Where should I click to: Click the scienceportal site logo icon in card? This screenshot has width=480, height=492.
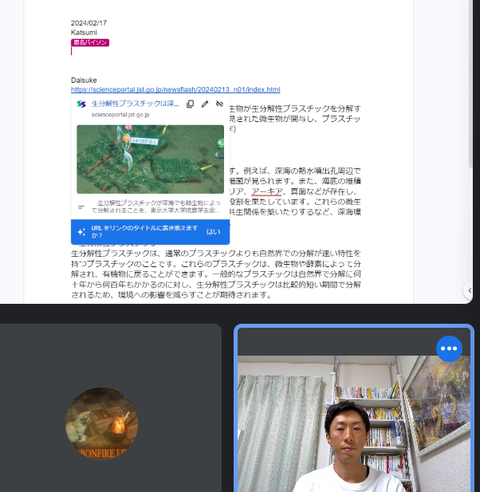(x=81, y=104)
